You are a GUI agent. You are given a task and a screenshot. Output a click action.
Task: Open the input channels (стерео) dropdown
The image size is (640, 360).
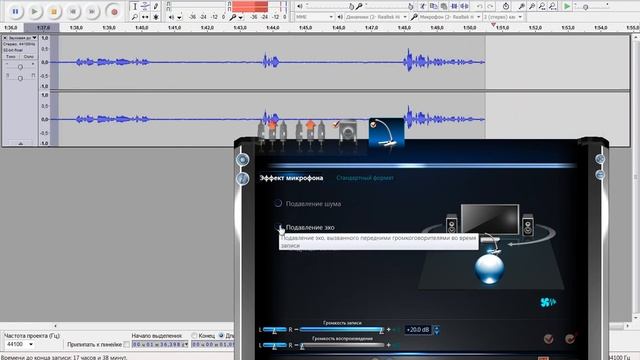tap(502, 17)
